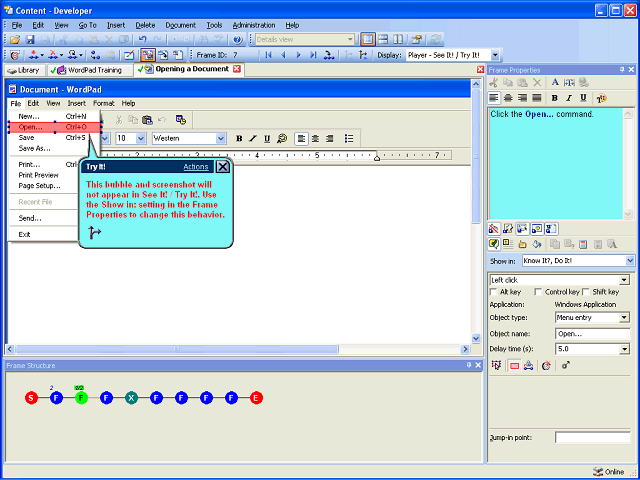The image size is (640, 480).
Task: Check the Alt key checkbox
Action: coord(494,292)
